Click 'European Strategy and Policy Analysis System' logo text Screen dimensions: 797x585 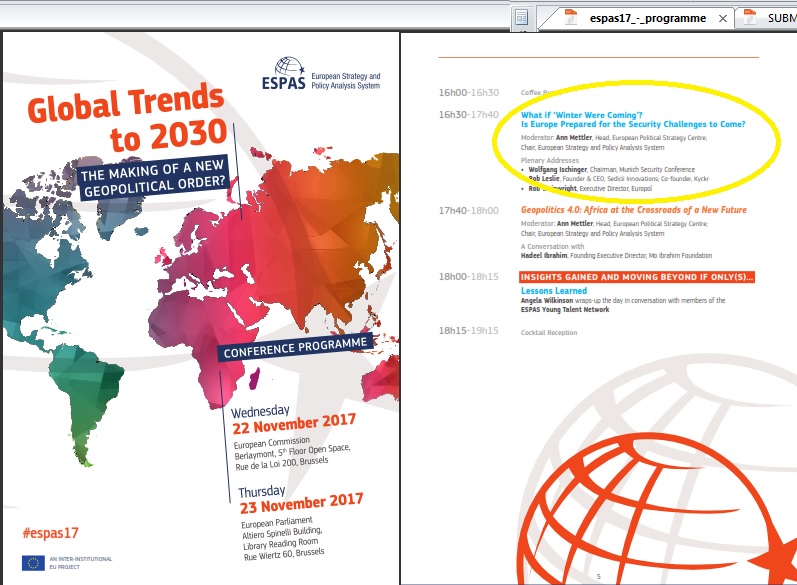346,81
